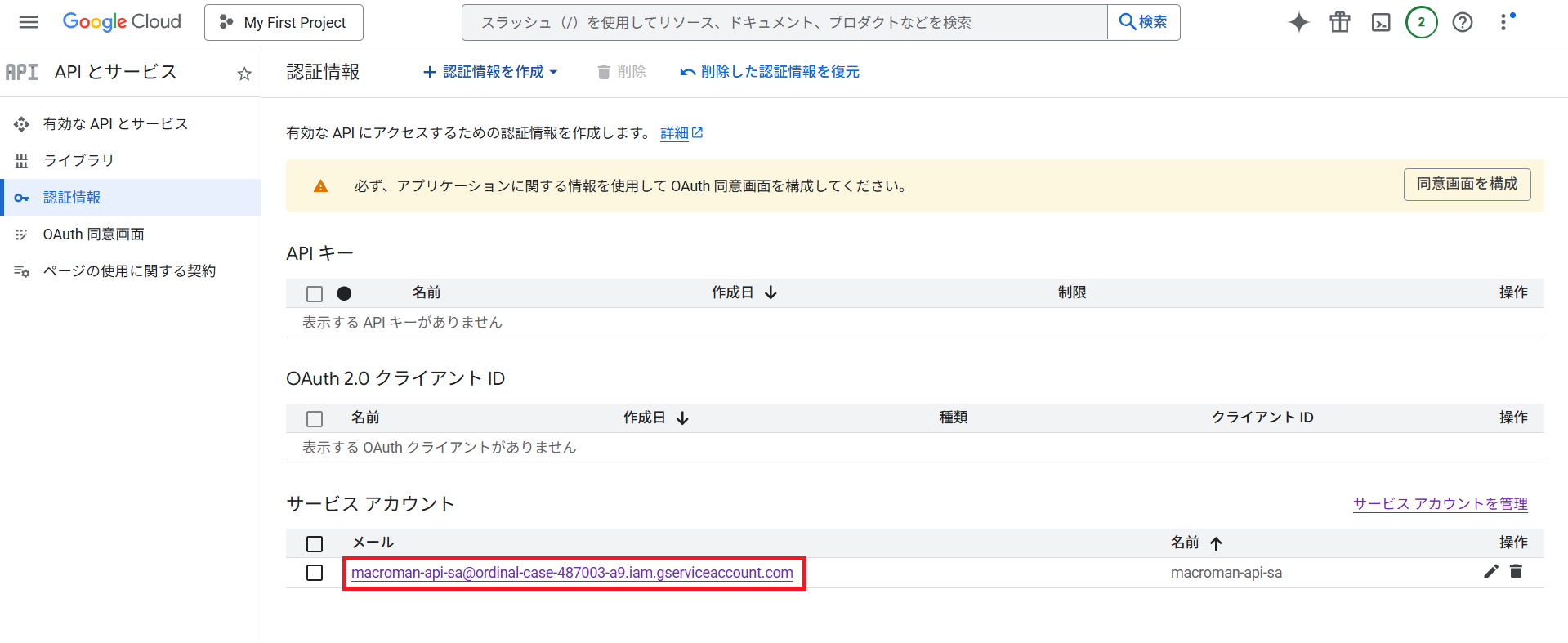The image size is (1568, 643).
Task: Open the My First Project selector
Action: 284,22
